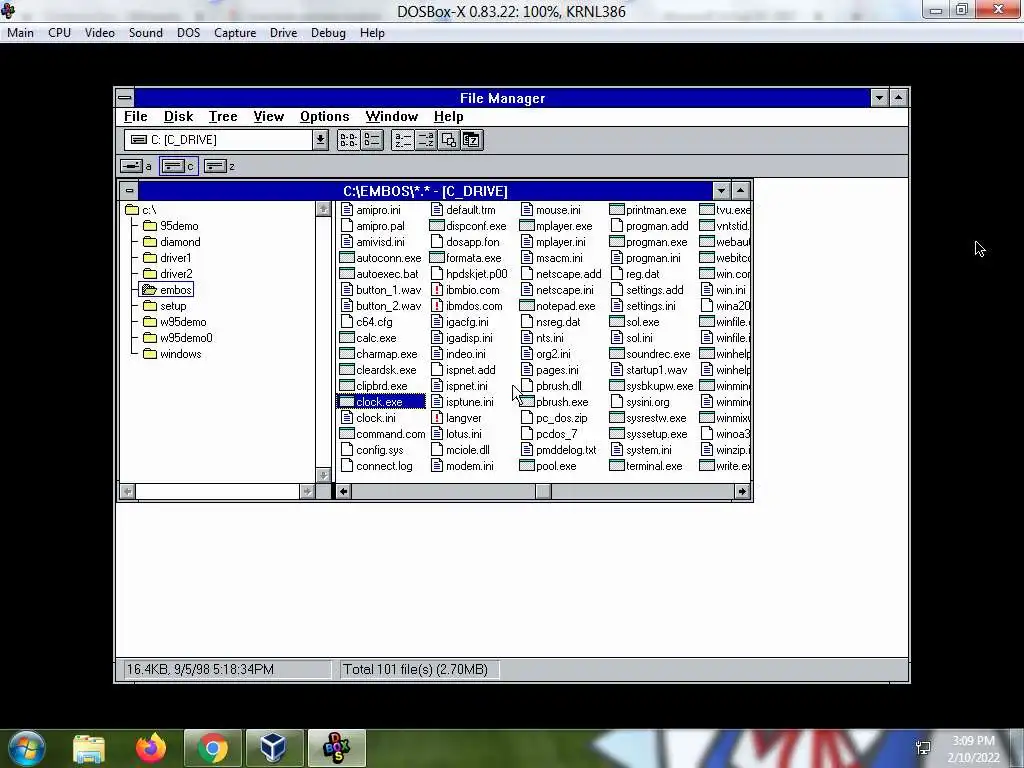Select the c:\ root folder in tree
Image resolution: width=1024 pixels, height=768 pixels.
coord(141,210)
